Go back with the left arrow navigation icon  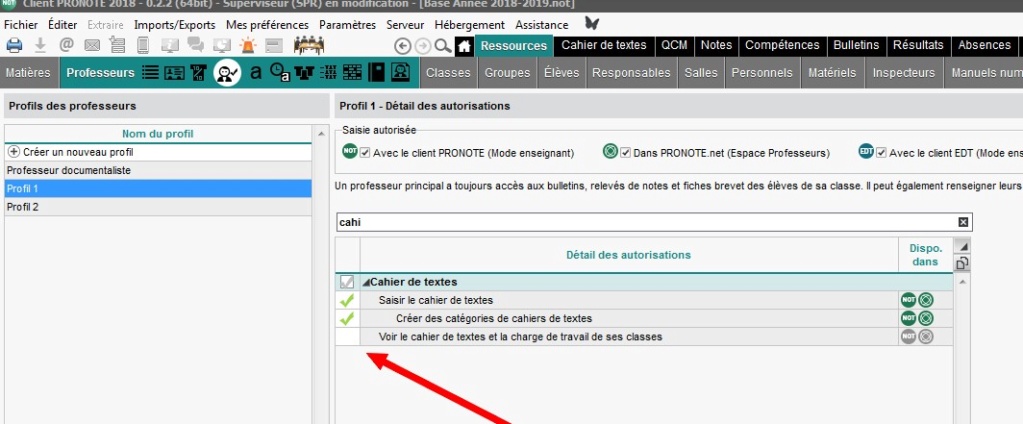pyautogui.click(x=403, y=46)
